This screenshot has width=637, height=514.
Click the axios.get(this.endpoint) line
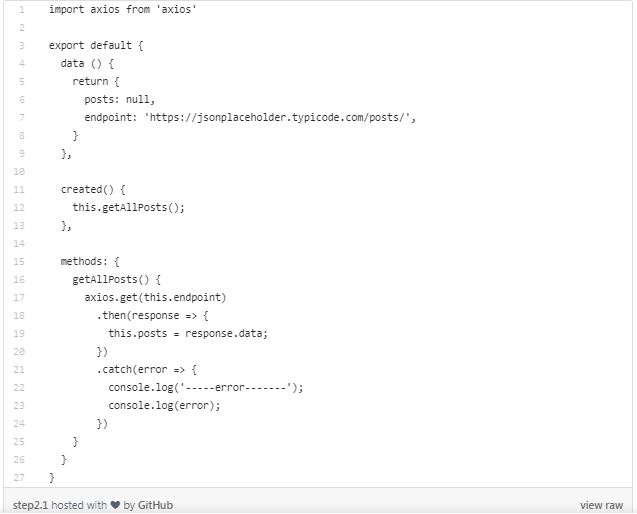(156, 298)
